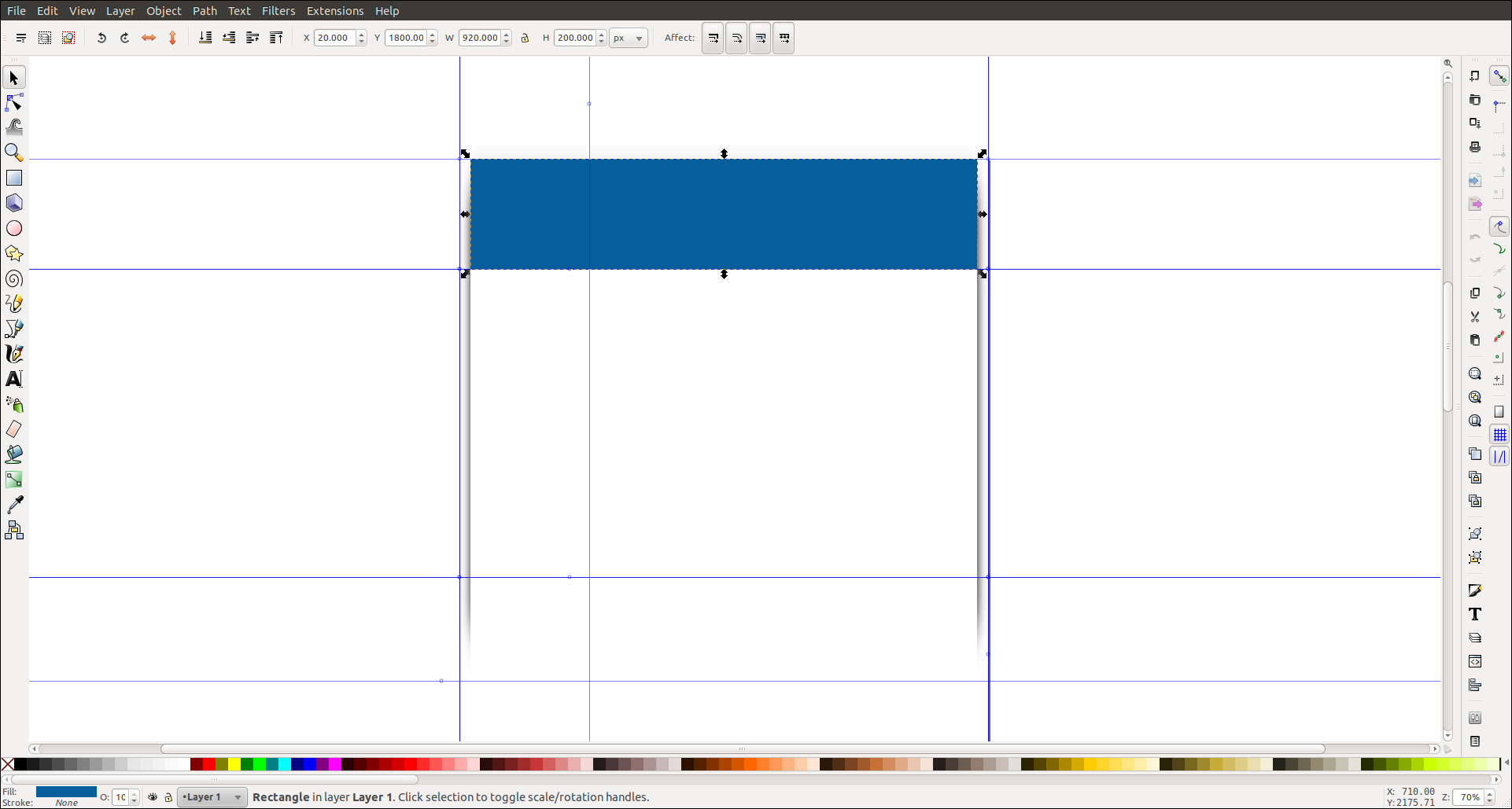Pick magenta from the color palette
Screen dimensions: 1512x809
coord(335,764)
